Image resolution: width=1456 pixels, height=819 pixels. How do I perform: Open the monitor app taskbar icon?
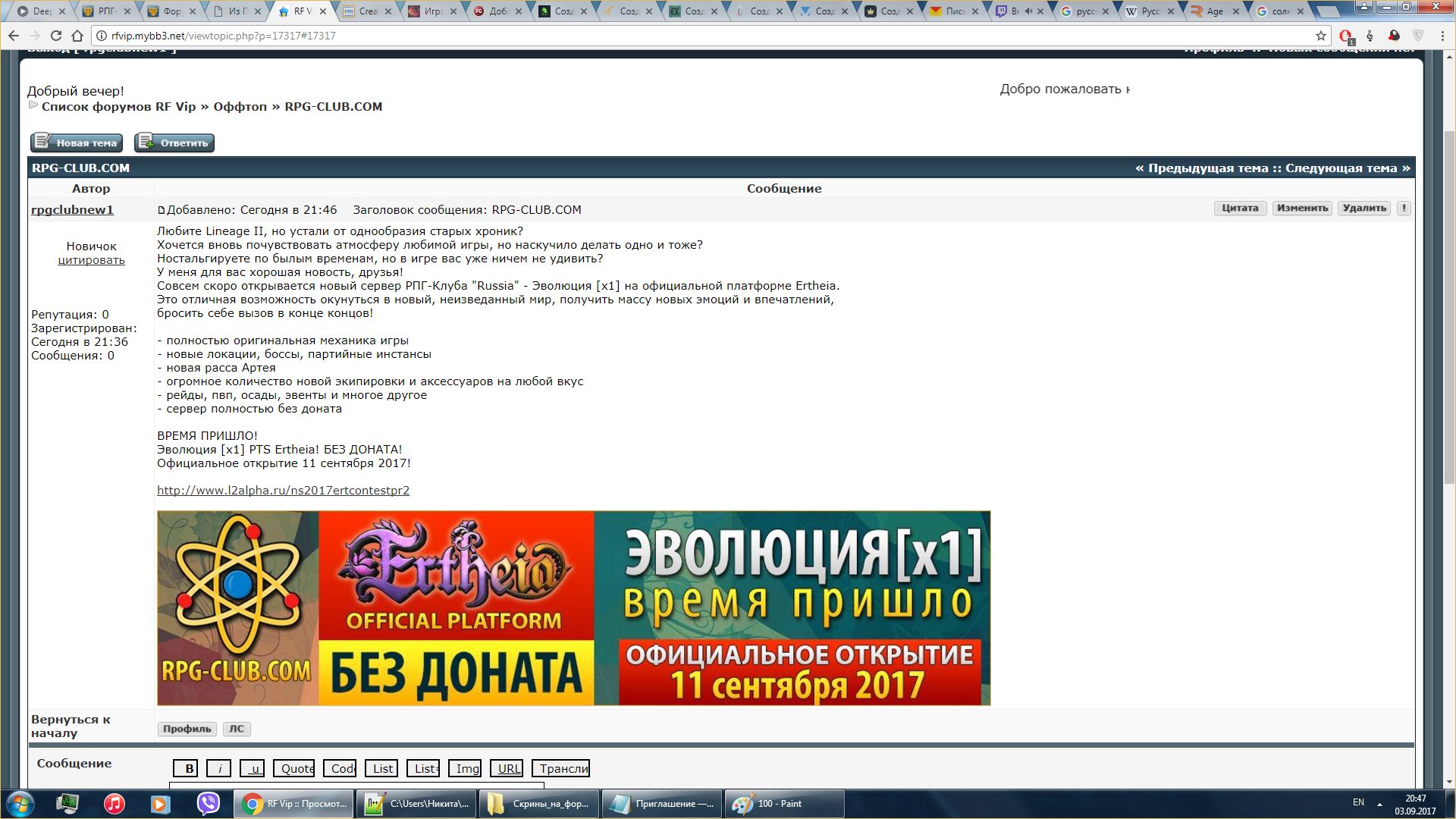point(67,804)
